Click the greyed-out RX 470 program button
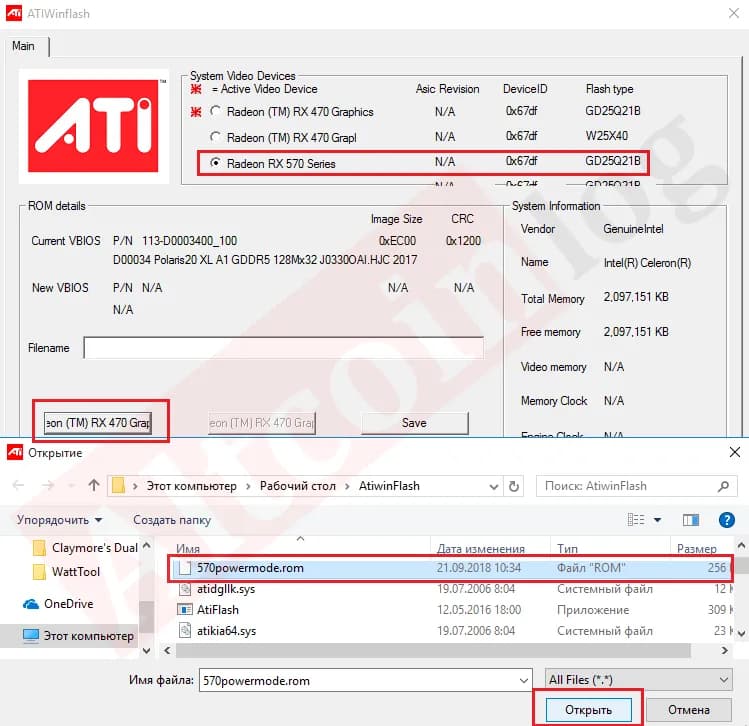Image resolution: width=749 pixels, height=726 pixels. point(261,423)
